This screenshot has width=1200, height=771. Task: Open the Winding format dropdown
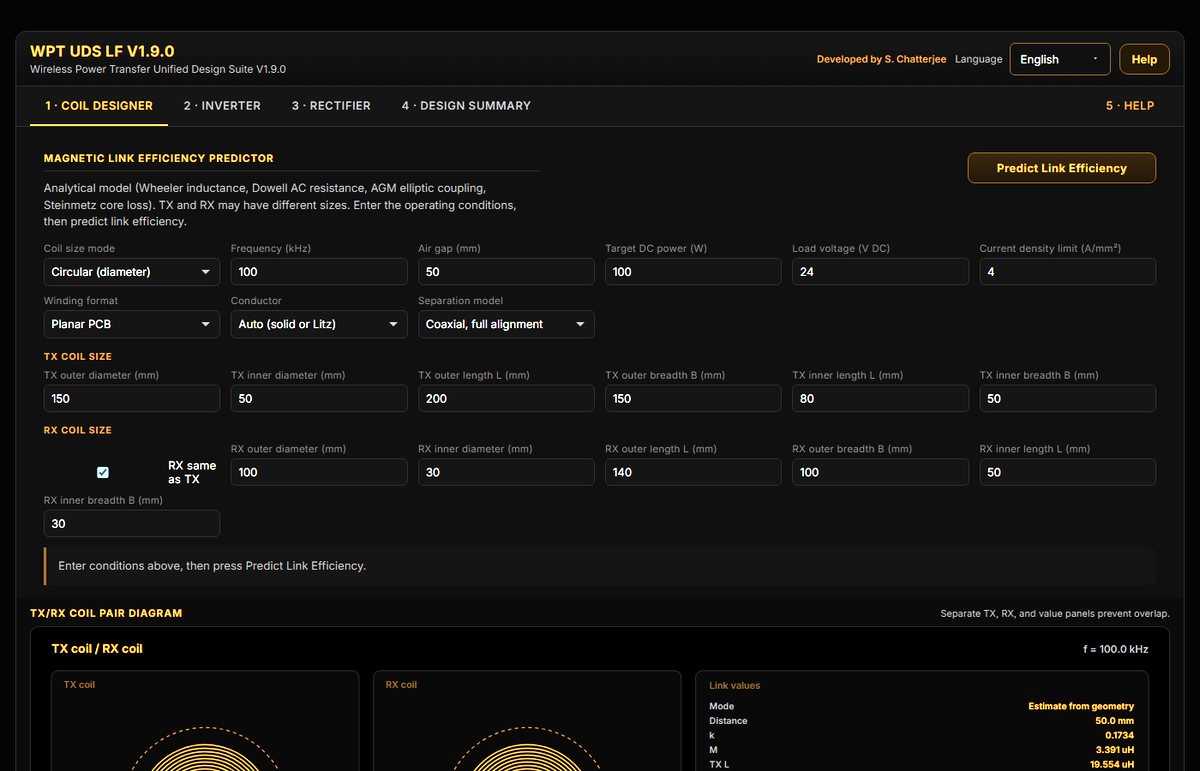click(132, 324)
